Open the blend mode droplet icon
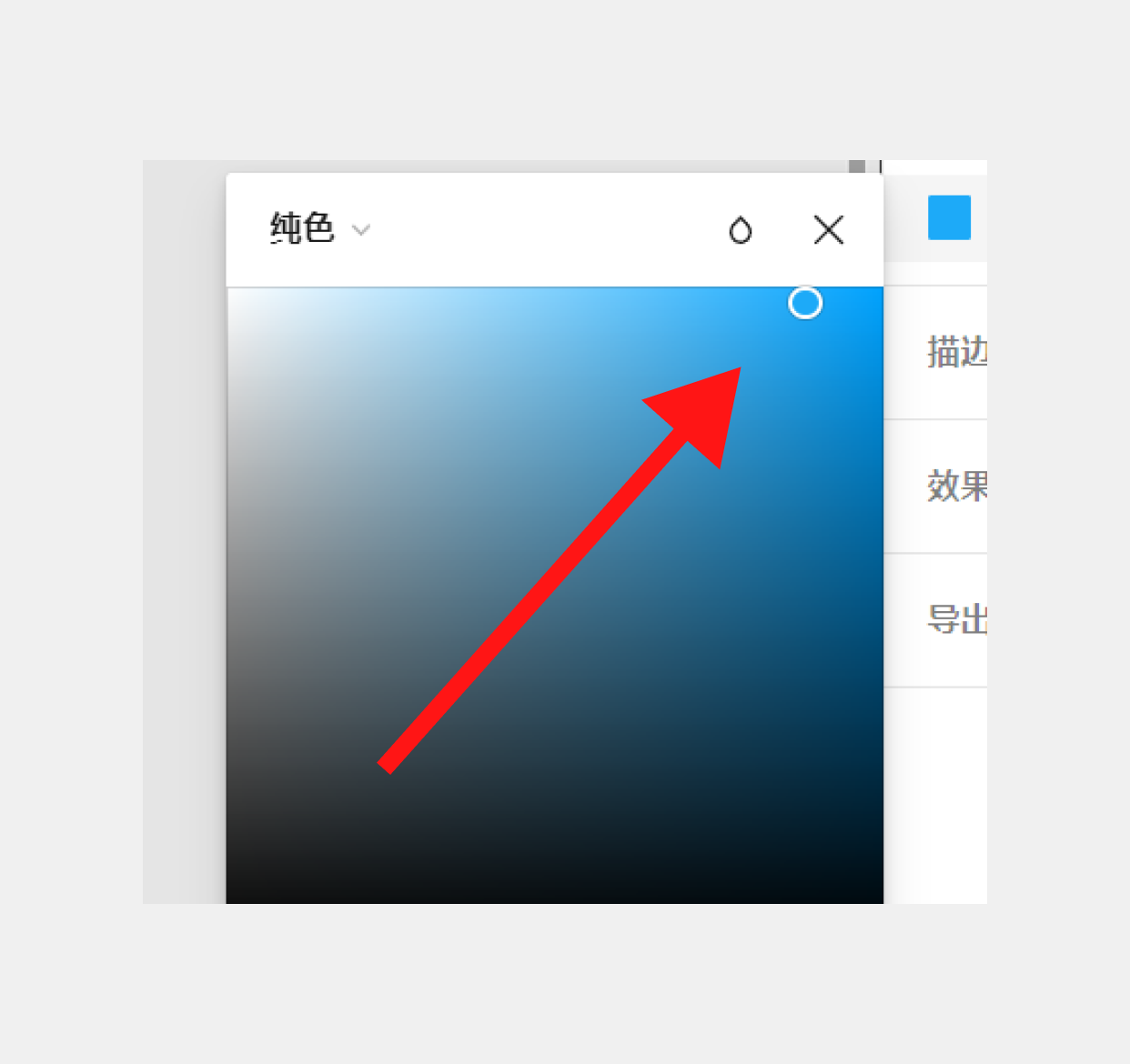Screen dimensions: 1130x1064 (741, 230)
